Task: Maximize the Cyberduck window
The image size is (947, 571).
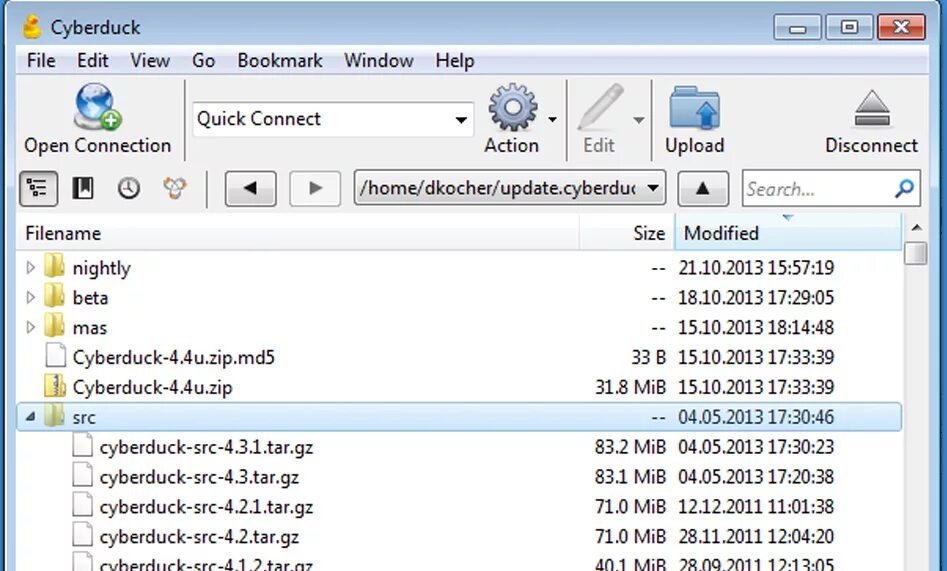Action: coord(849,27)
